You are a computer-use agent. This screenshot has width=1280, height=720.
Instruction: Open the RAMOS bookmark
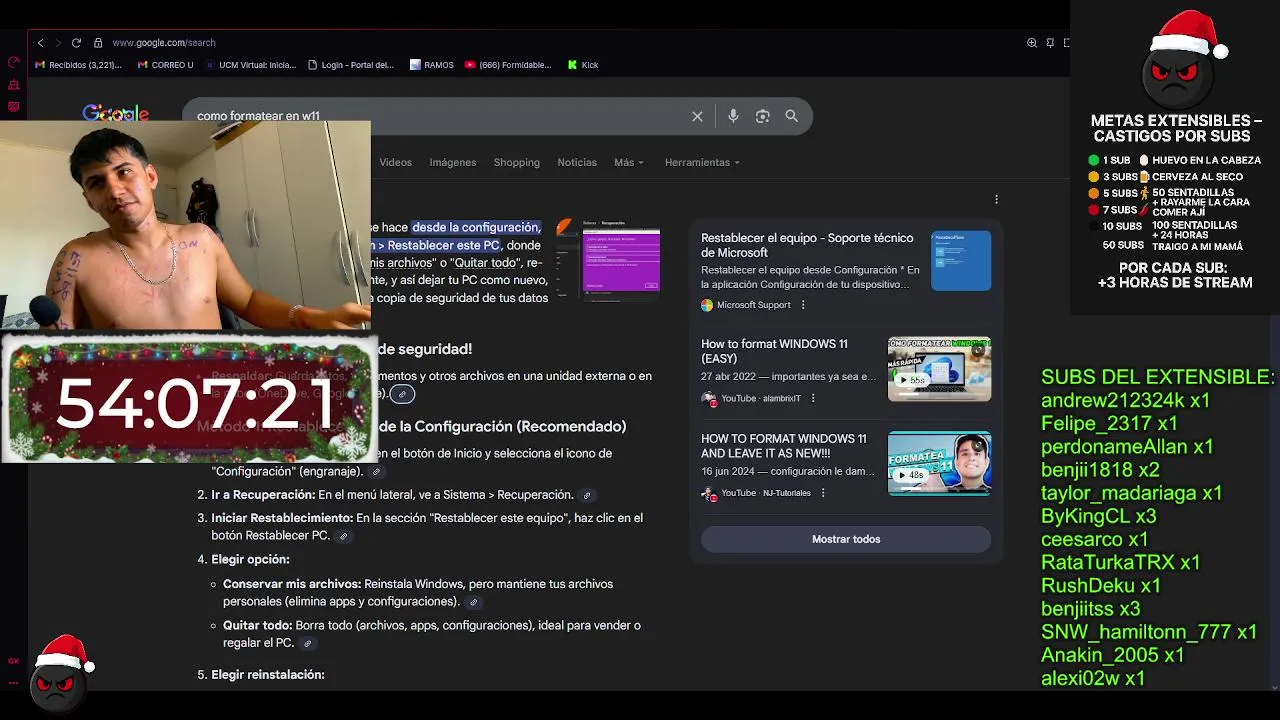432,65
